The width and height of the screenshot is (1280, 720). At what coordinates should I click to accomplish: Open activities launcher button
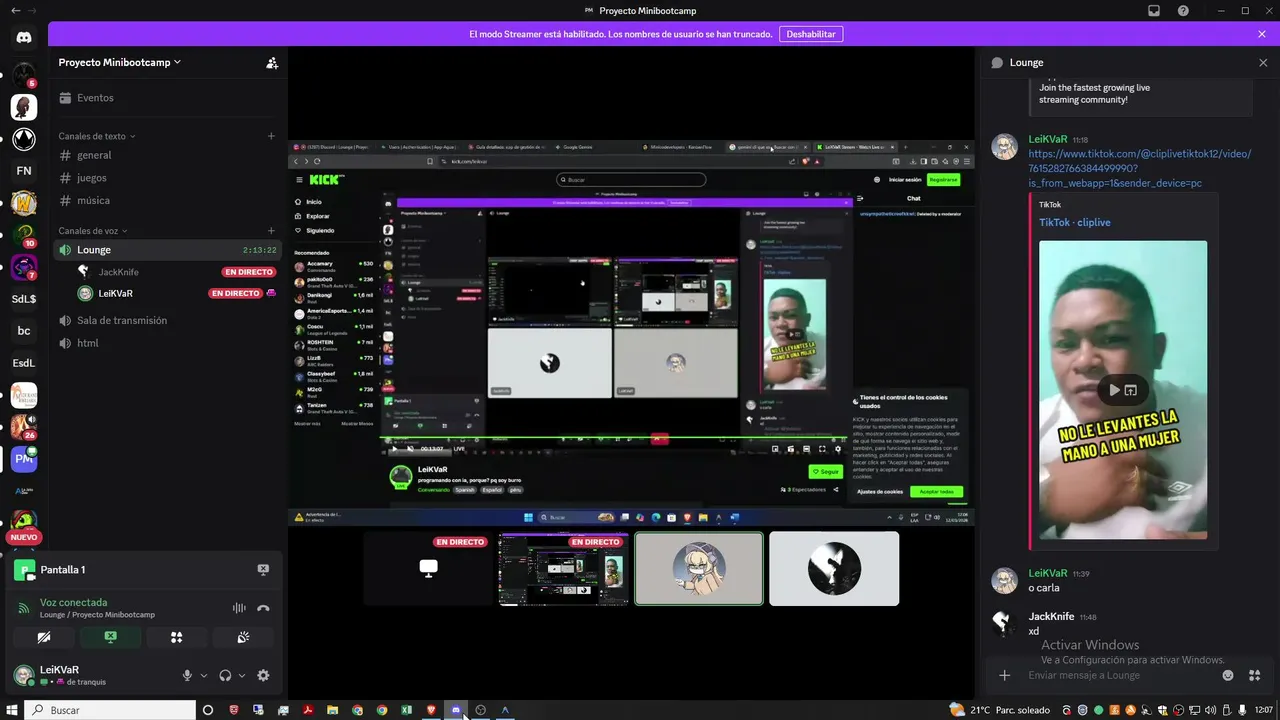pos(177,637)
